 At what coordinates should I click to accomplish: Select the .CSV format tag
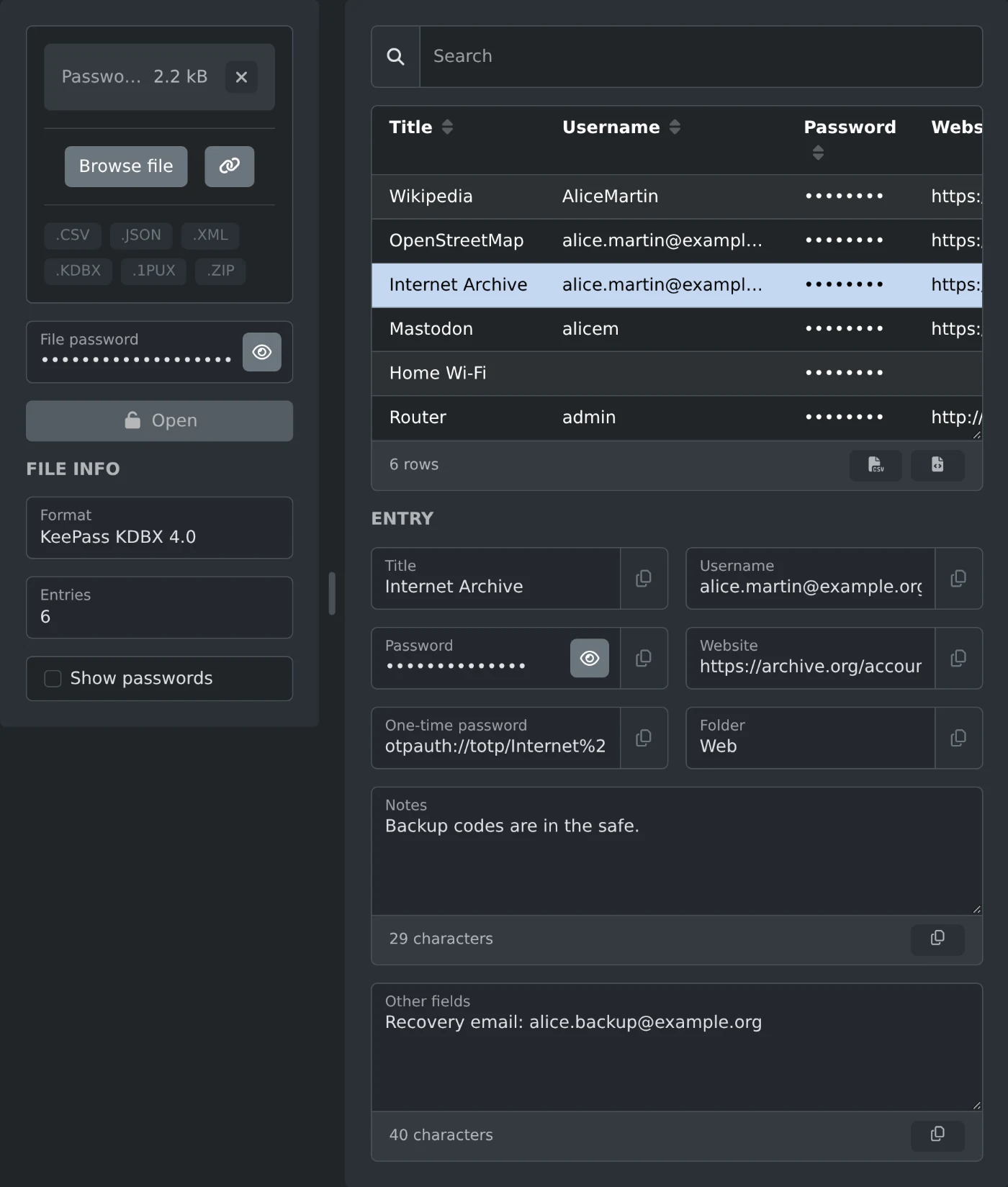point(73,235)
